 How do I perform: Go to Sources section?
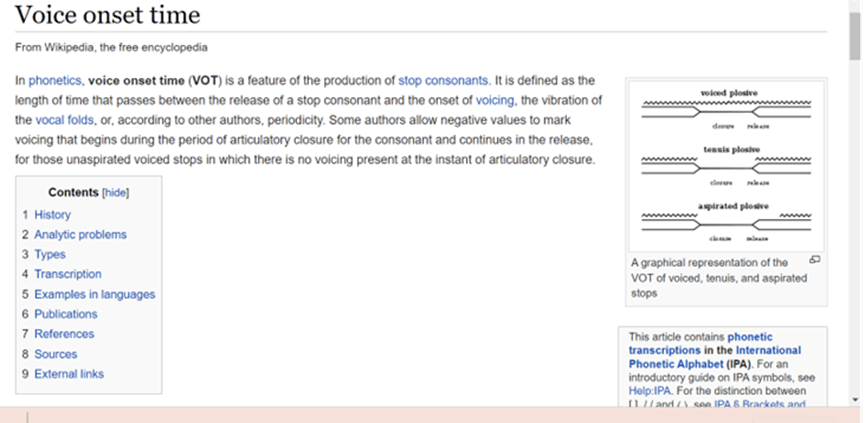point(56,354)
